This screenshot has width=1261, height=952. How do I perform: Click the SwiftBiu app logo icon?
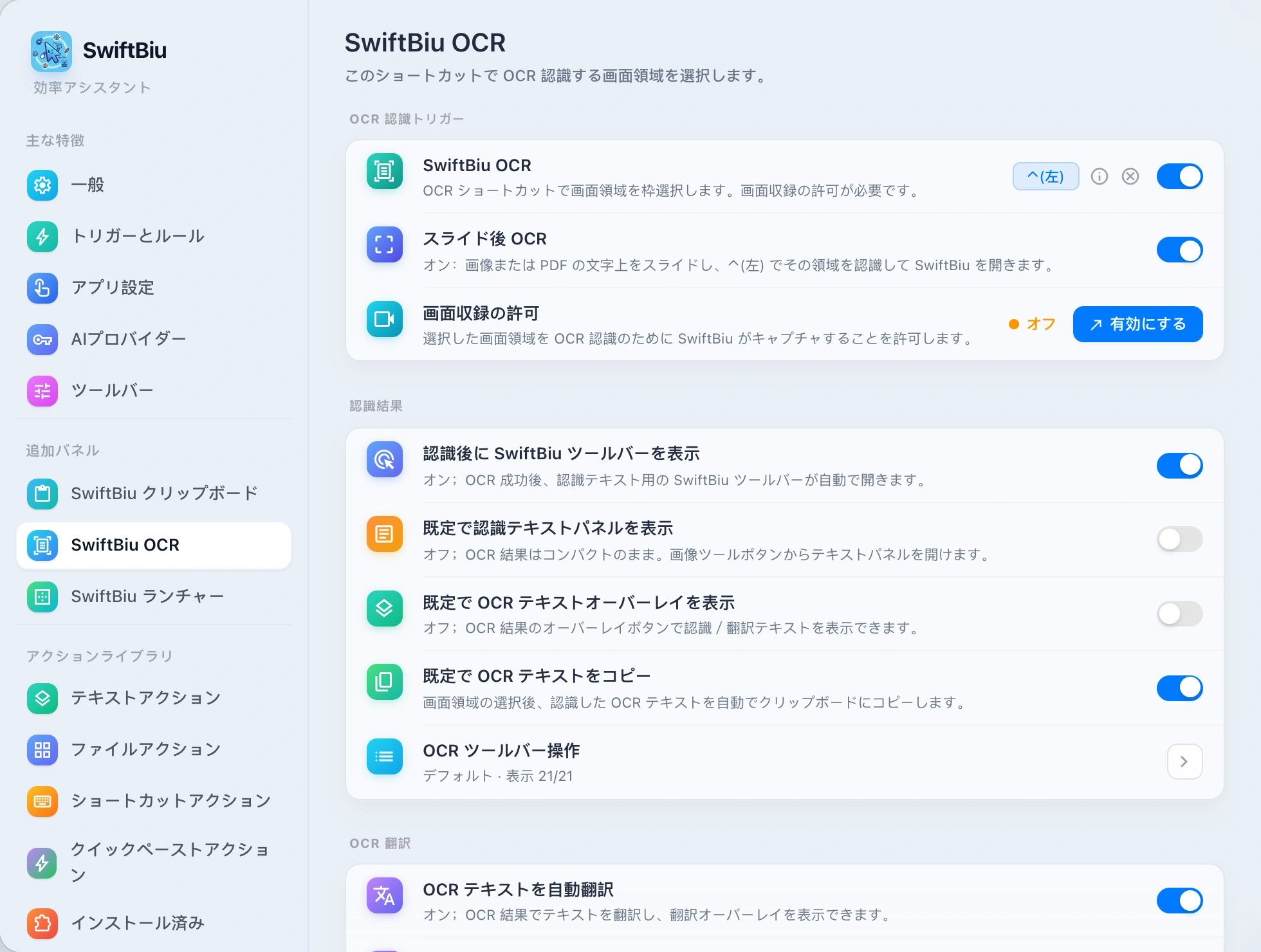pos(51,51)
